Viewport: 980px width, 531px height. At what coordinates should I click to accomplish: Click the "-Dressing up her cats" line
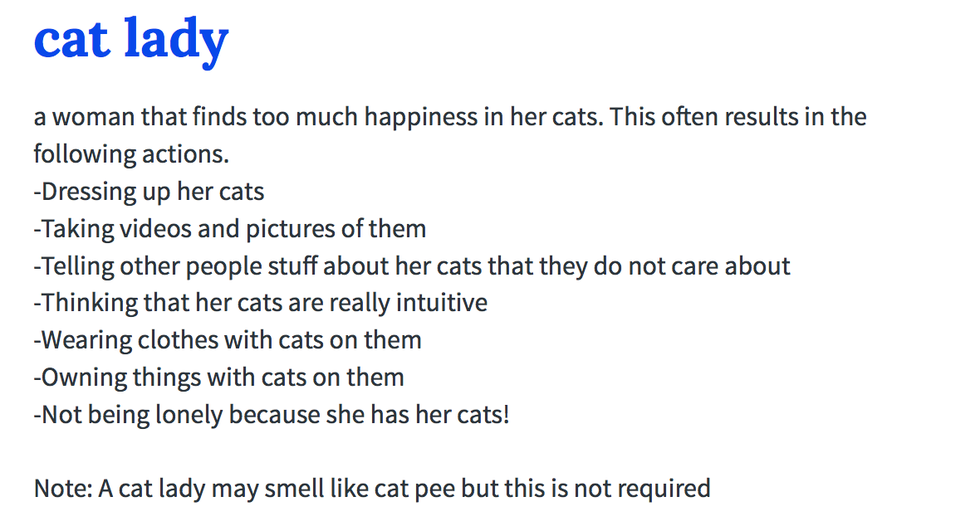149,191
